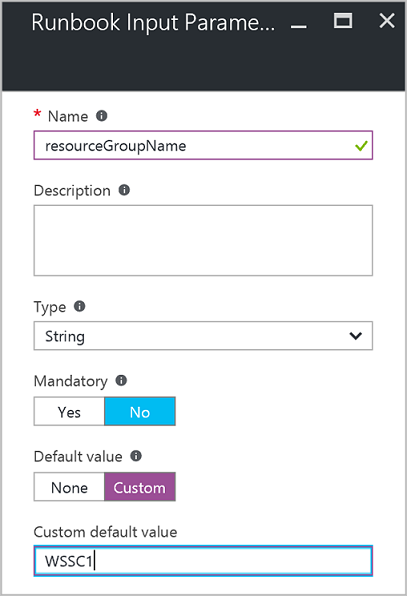The height and width of the screenshot is (596, 407).
Task: Open the Type dropdown showing String
Action: [x=203, y=336]
